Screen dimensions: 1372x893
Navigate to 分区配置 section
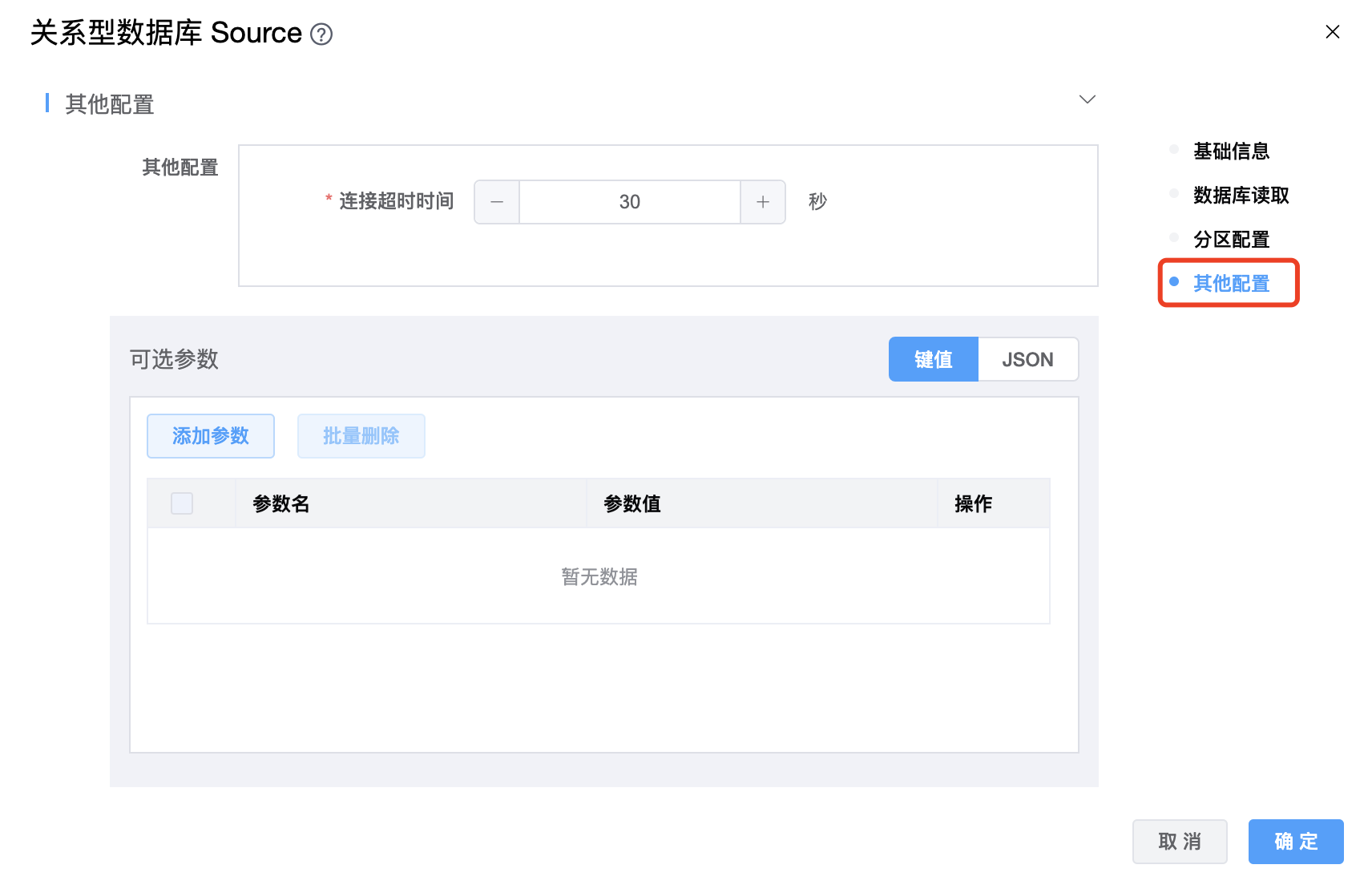pos(1230,239)
